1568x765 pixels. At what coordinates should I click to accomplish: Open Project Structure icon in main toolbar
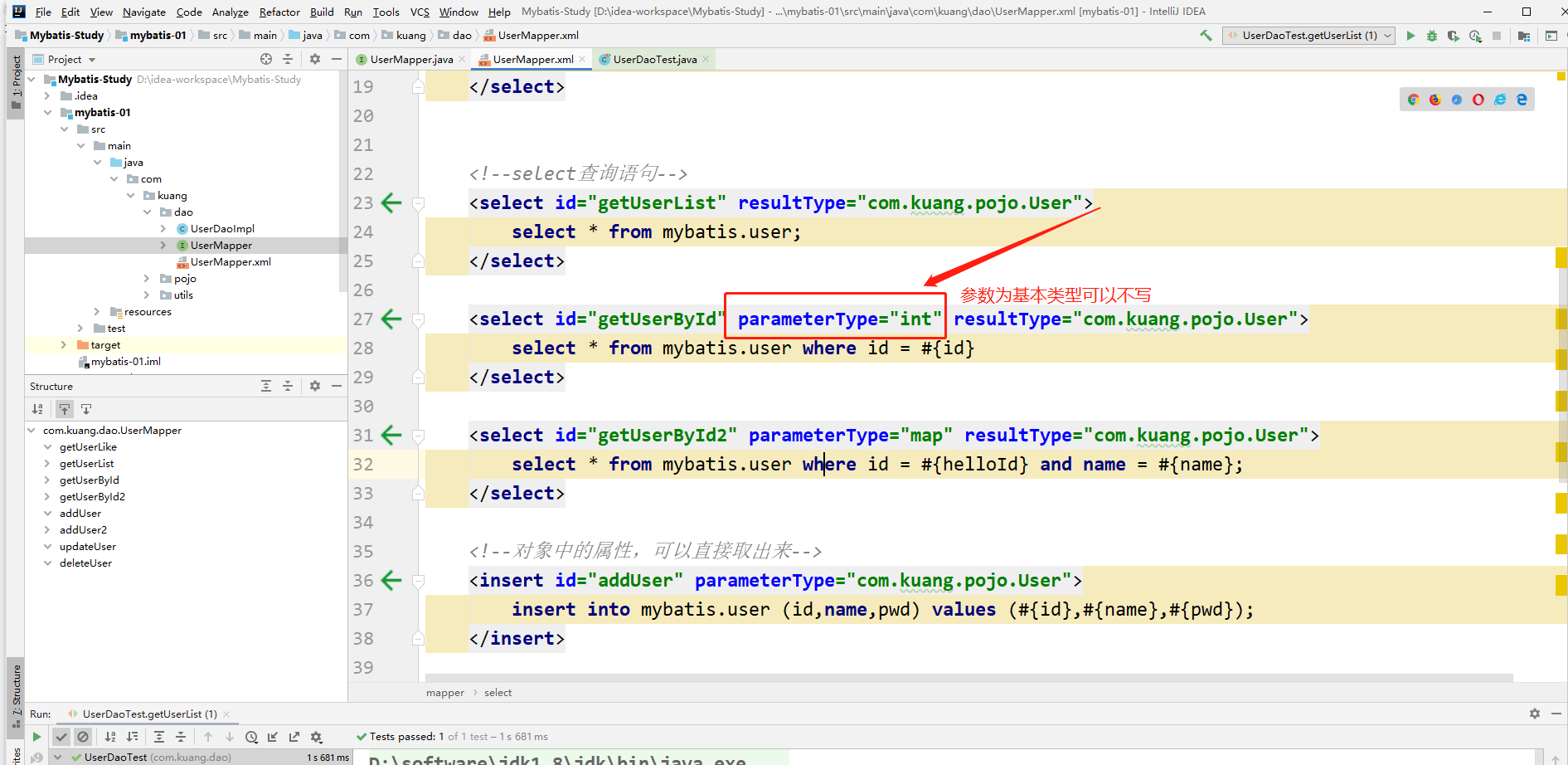click(1524, 36)
